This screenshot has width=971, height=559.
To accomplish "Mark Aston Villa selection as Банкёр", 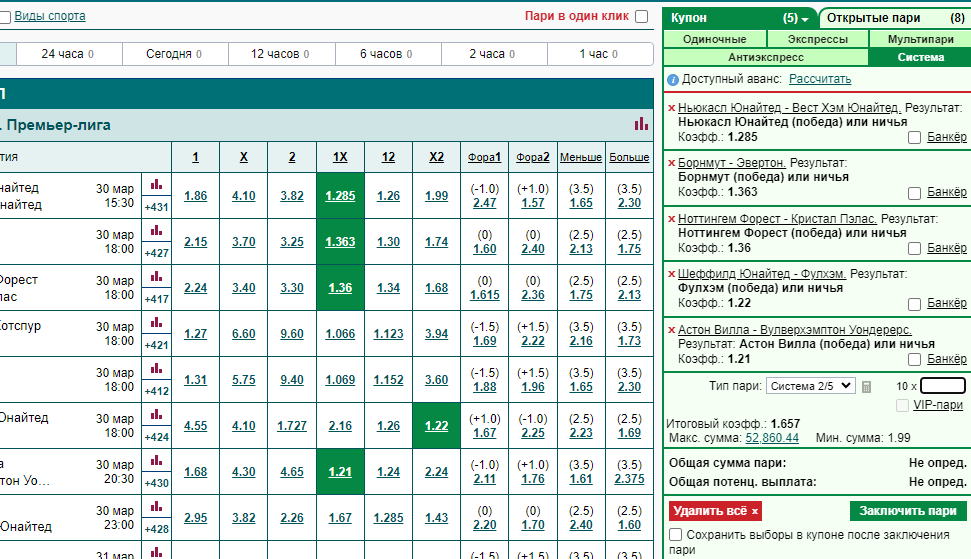I will [914, 360].
